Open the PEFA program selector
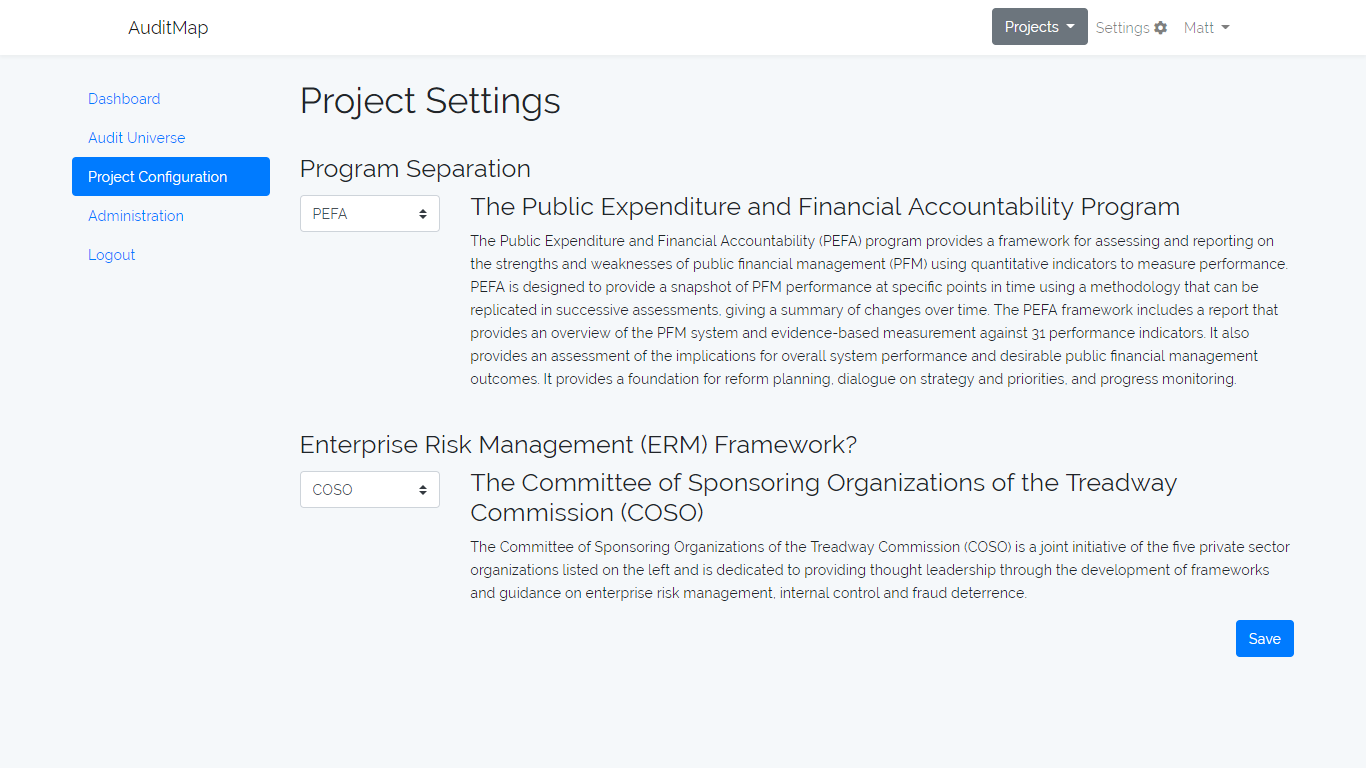The height and width of the screenshot is (768, 1366). click(370, 214)
